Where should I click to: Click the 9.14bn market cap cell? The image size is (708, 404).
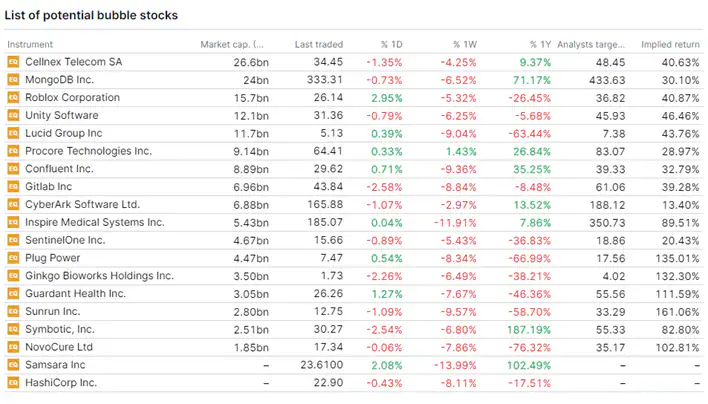251,152
